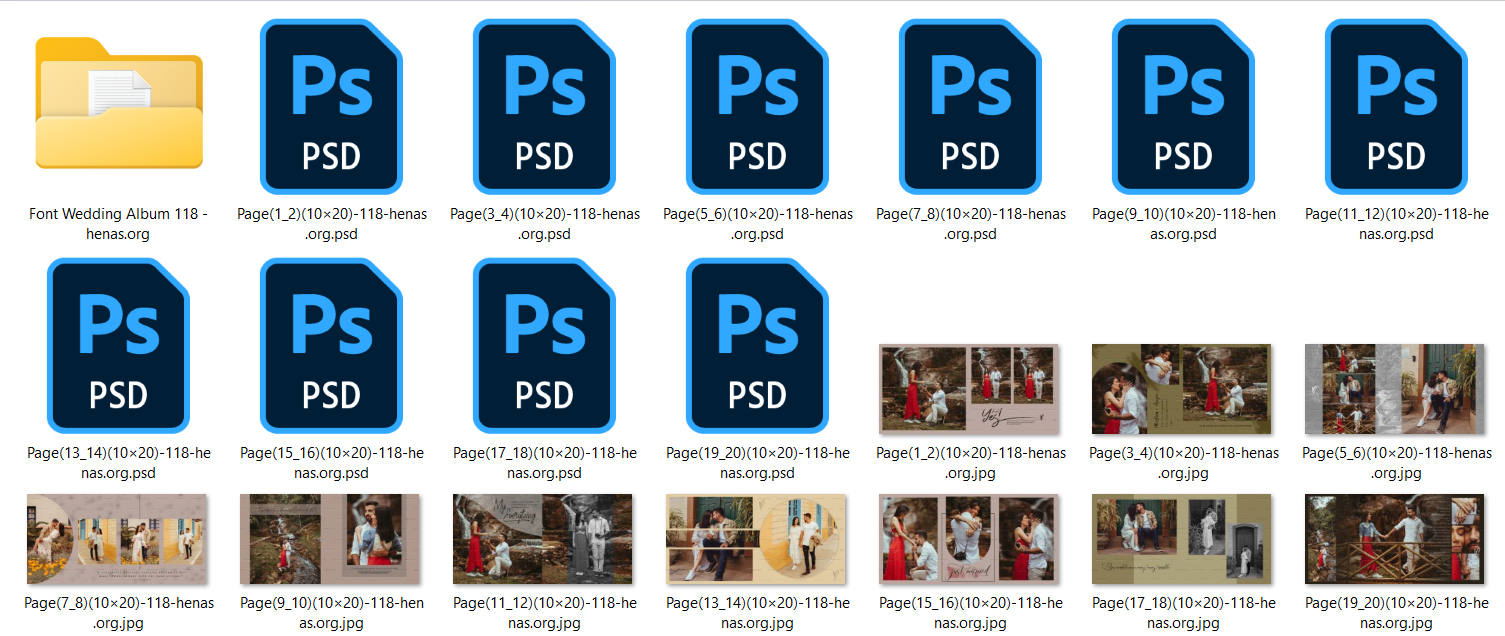Image resolution: width=1505 pixels, height=636 pixels.
Task: Click the "Page(7_8)(10×20)-118-henas.org.jpg" filename
Action: [119, 613]
